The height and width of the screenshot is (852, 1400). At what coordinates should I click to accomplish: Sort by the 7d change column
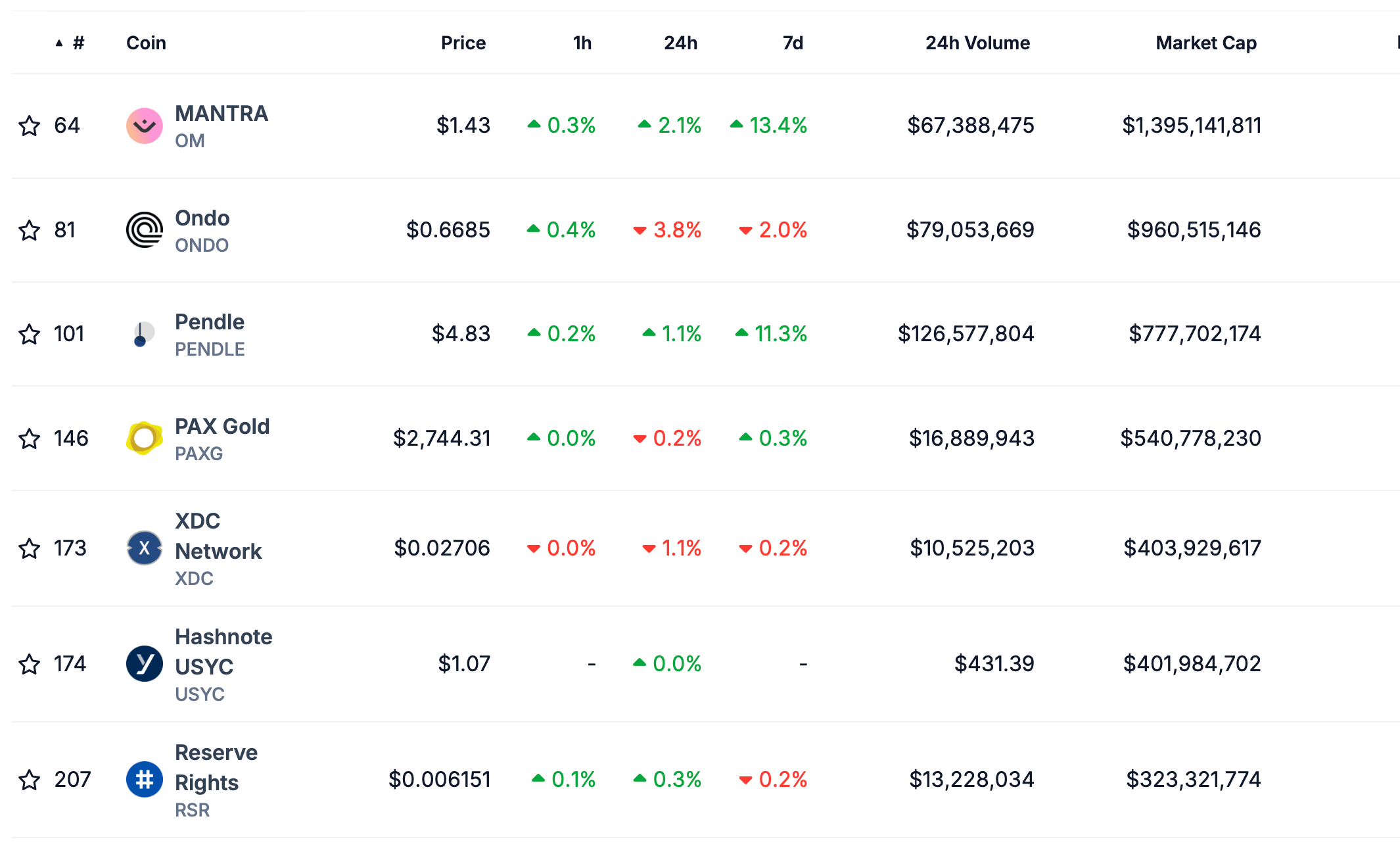pos(792,43)
